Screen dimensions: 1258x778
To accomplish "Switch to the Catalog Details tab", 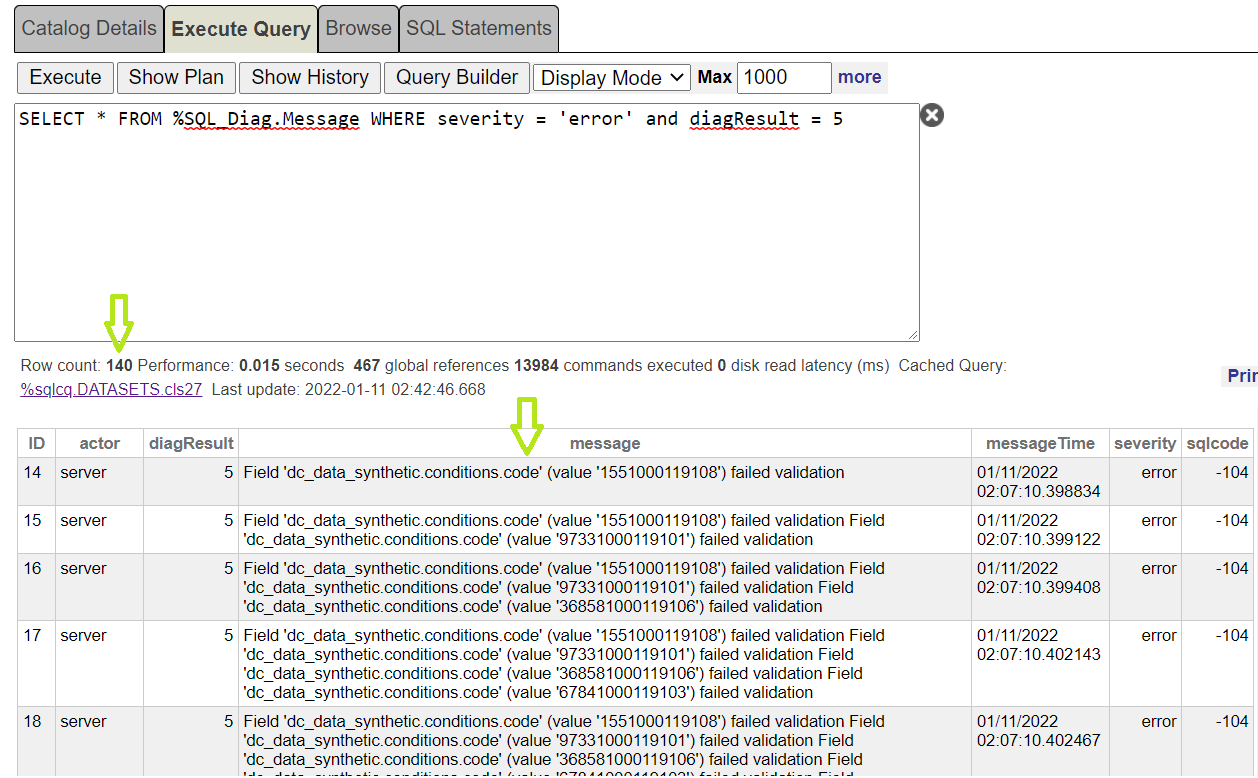I will (89, 28).
